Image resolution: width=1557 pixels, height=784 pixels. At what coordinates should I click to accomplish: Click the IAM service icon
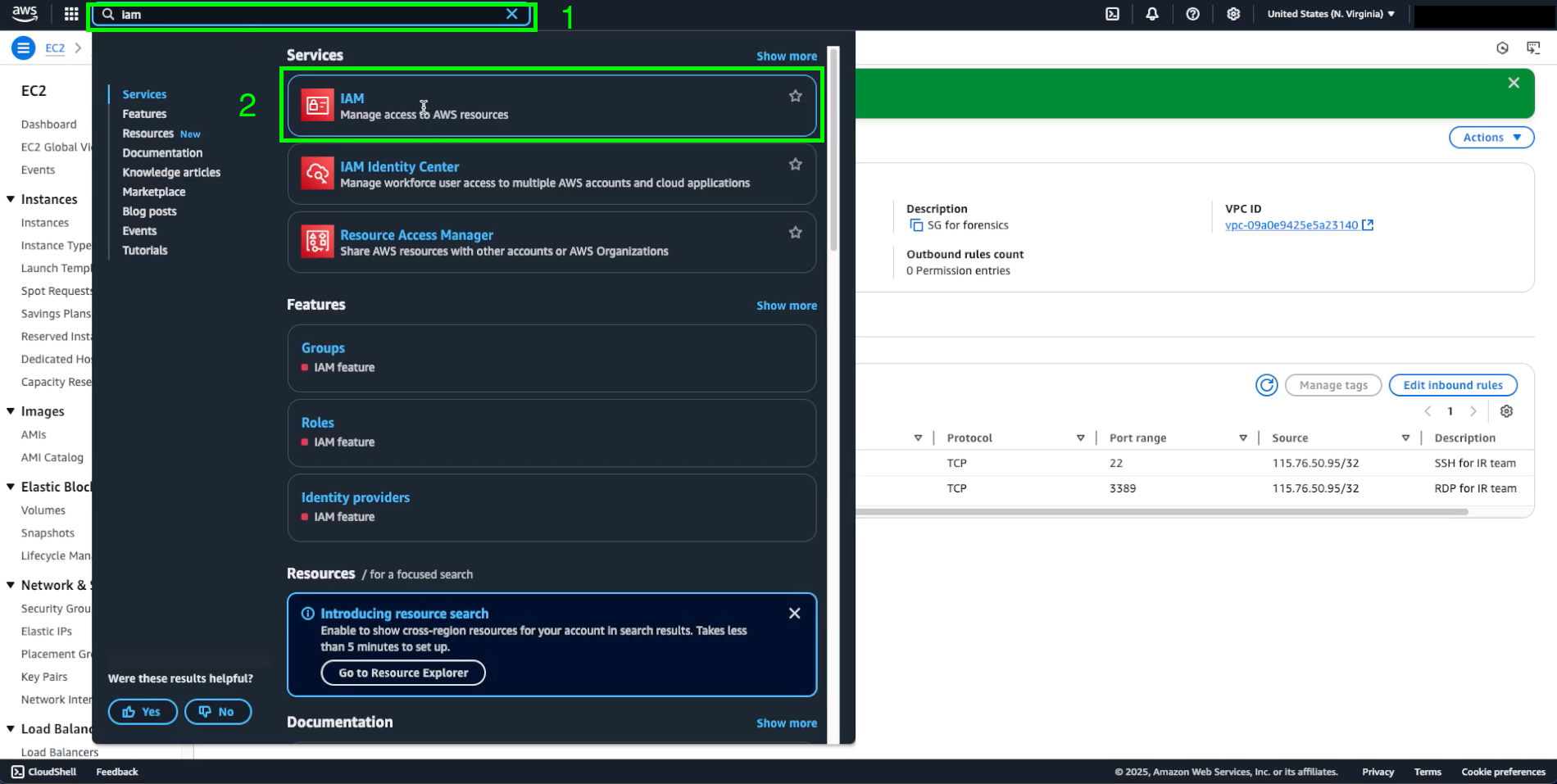317,106
